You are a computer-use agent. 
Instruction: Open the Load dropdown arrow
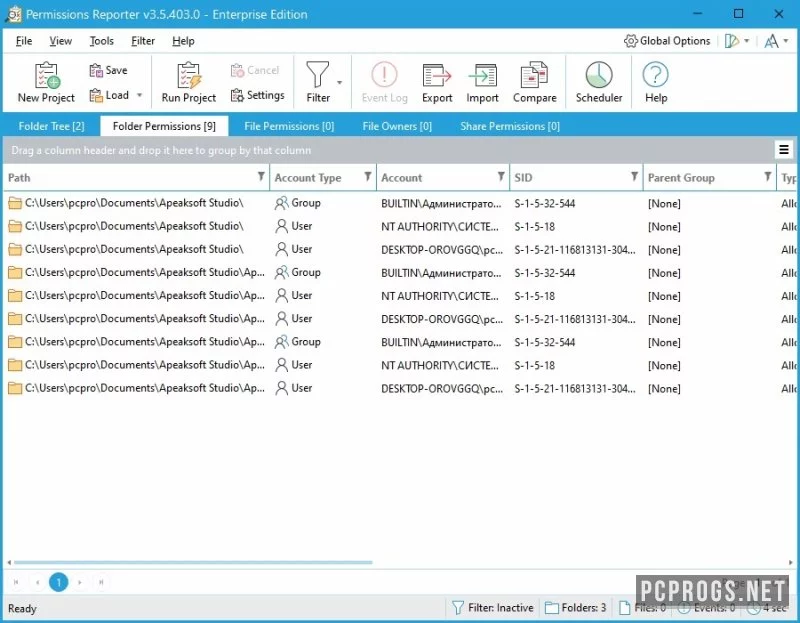(x=139, y=95)
